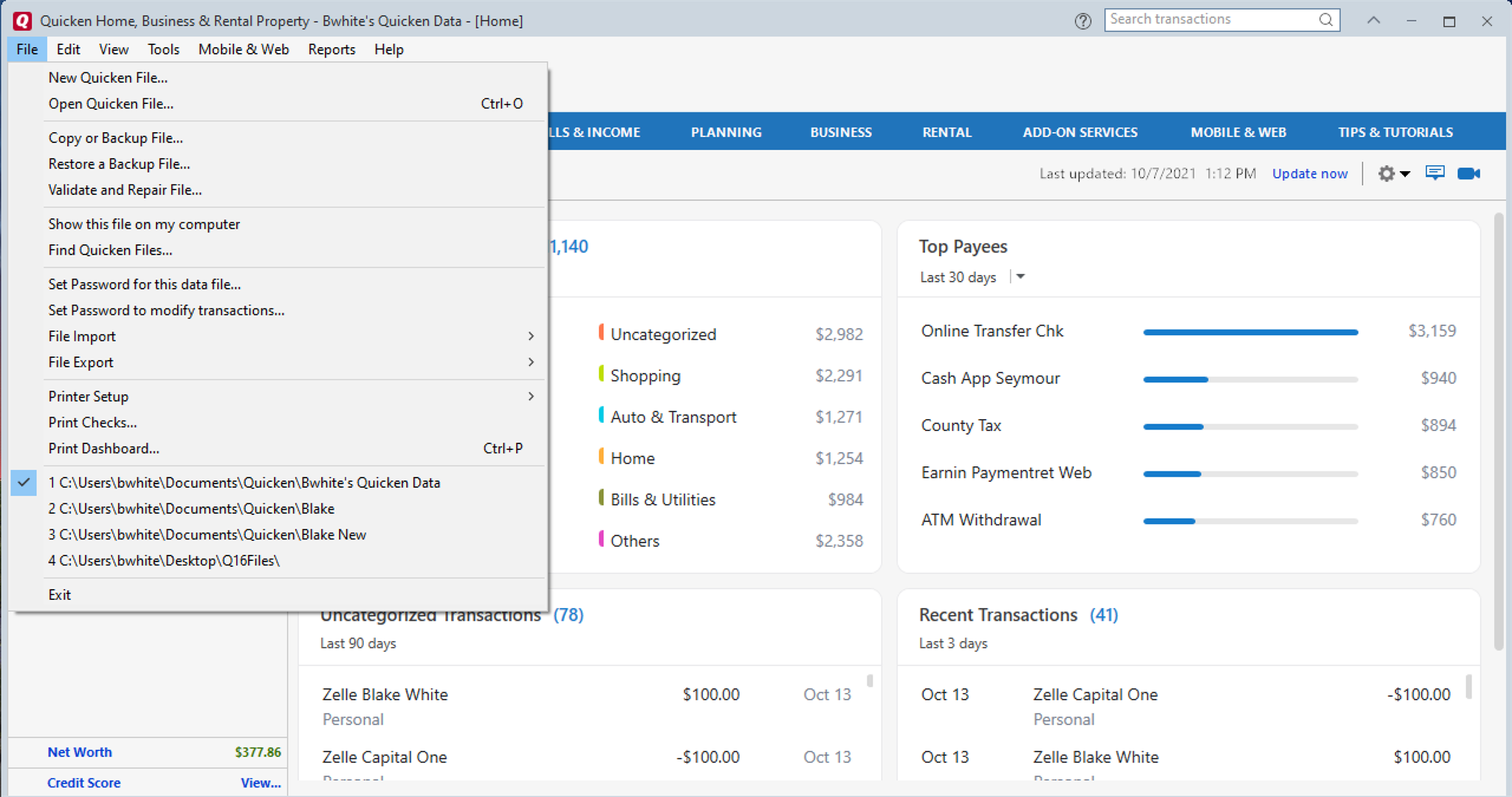This screenshot has height=797, width=1512.
Task: Open Printer Setup submenu arrow
Action: point(530,396)
